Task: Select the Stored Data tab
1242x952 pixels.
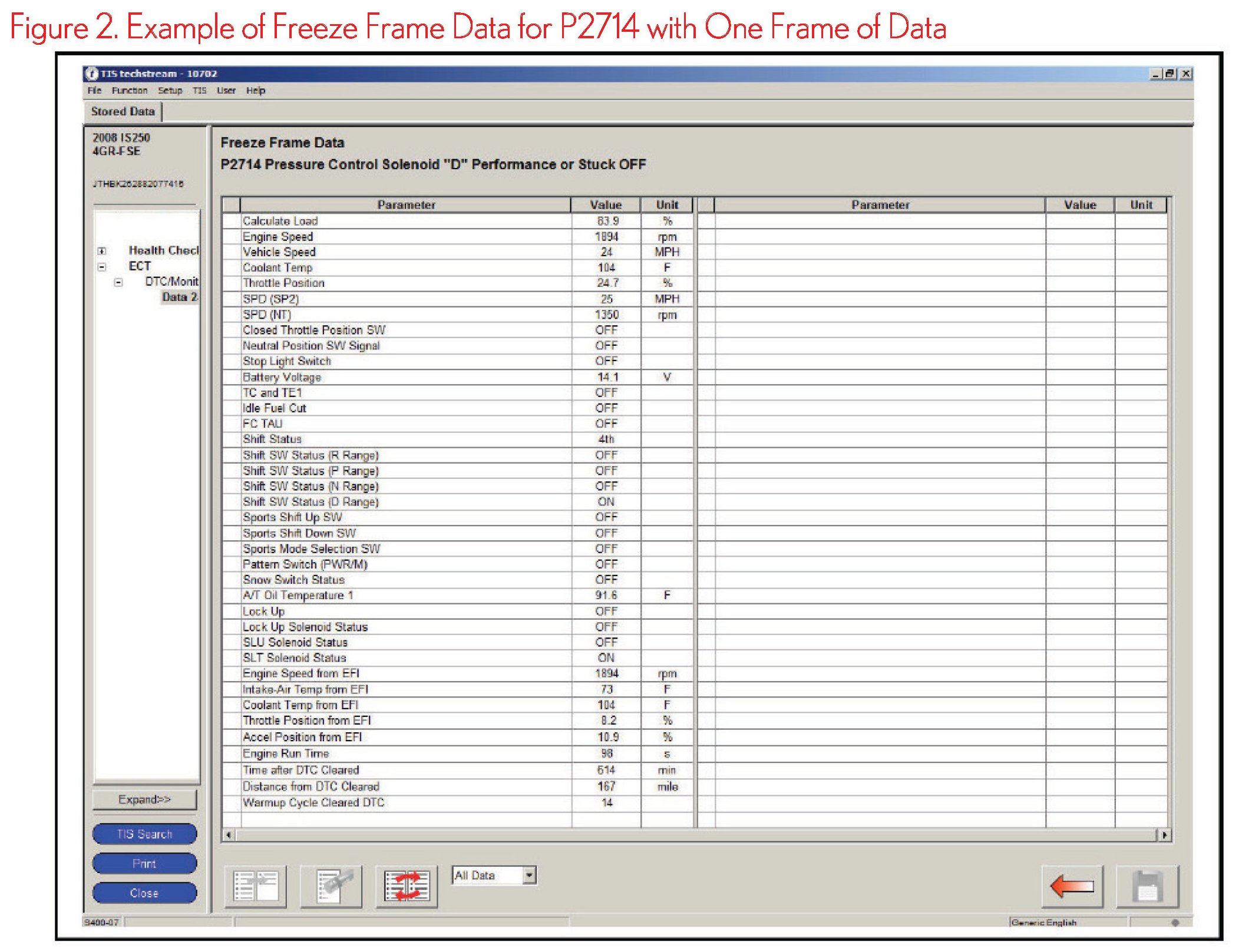Action: (x=123, y=111)
